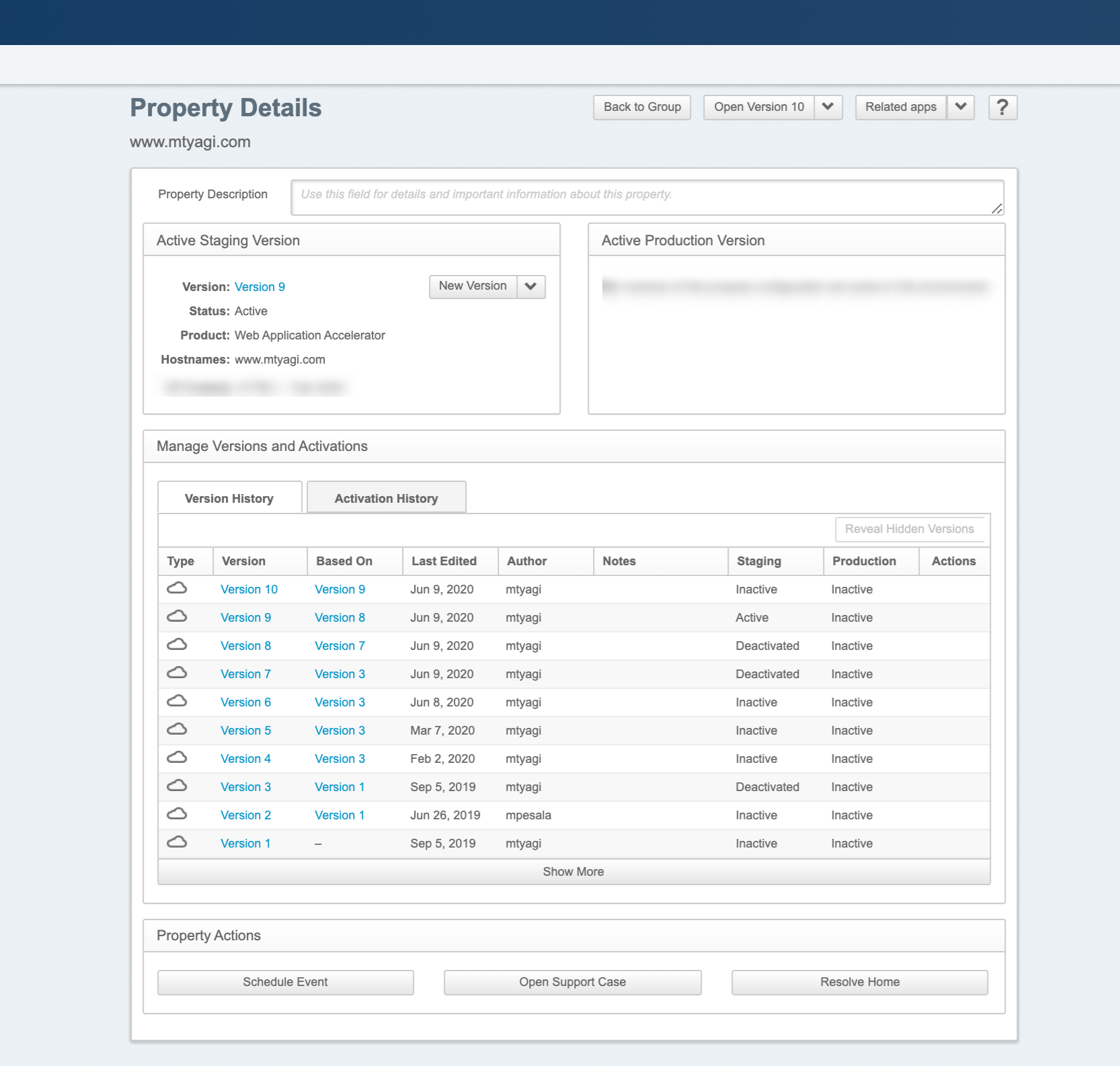Screen dimensions: 1120x1066
Task: Click the Reveal Hidden Versions button
Action: (909, 529)
